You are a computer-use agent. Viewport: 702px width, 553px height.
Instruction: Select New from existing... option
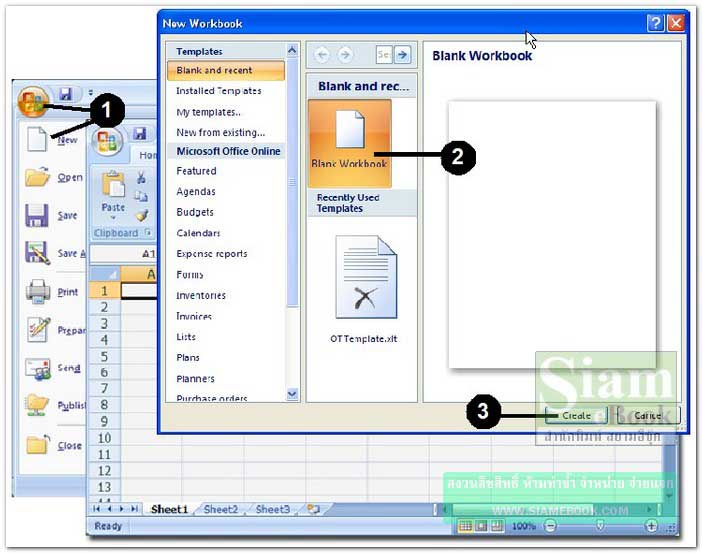(x=221, y=133)
